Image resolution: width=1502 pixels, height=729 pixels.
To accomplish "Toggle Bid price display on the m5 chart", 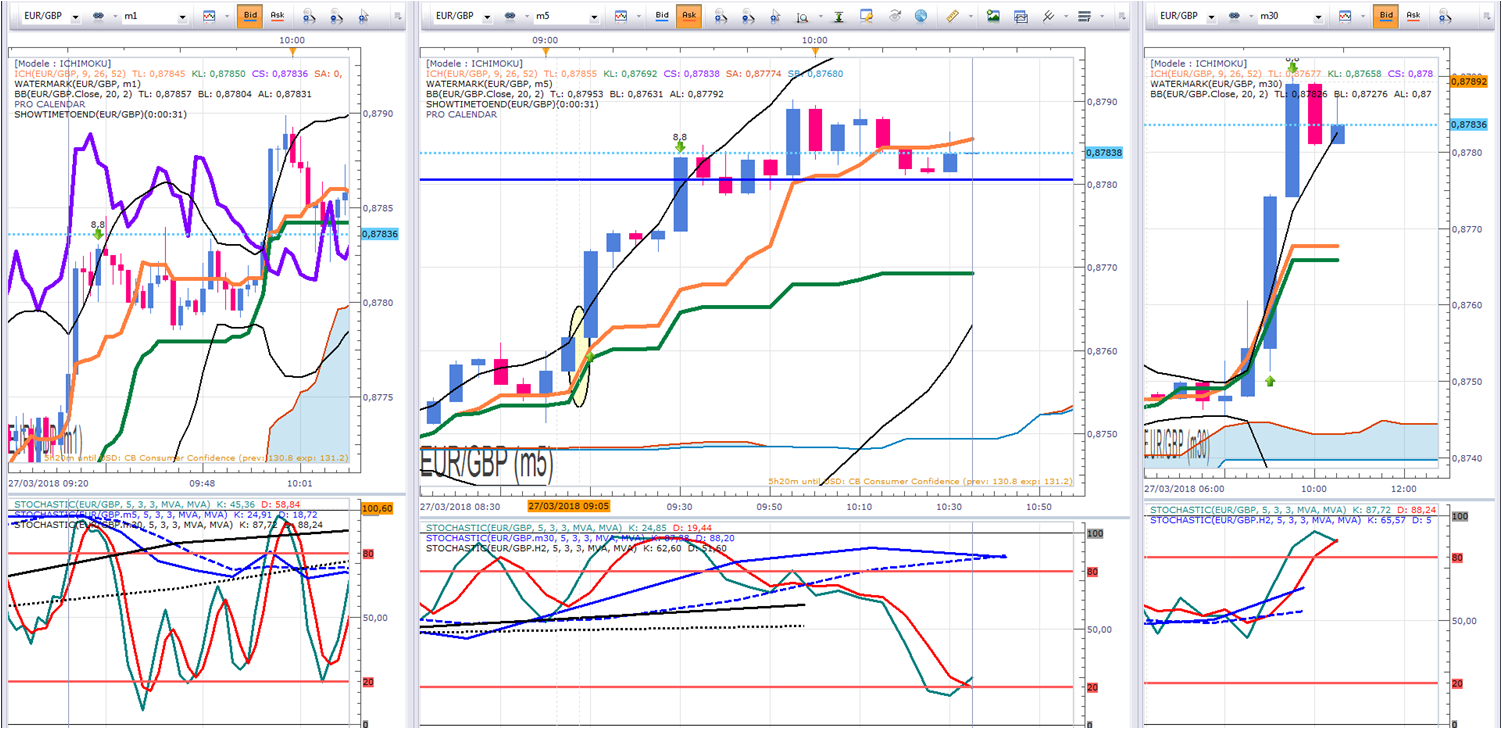I will [x=662, y=16].
